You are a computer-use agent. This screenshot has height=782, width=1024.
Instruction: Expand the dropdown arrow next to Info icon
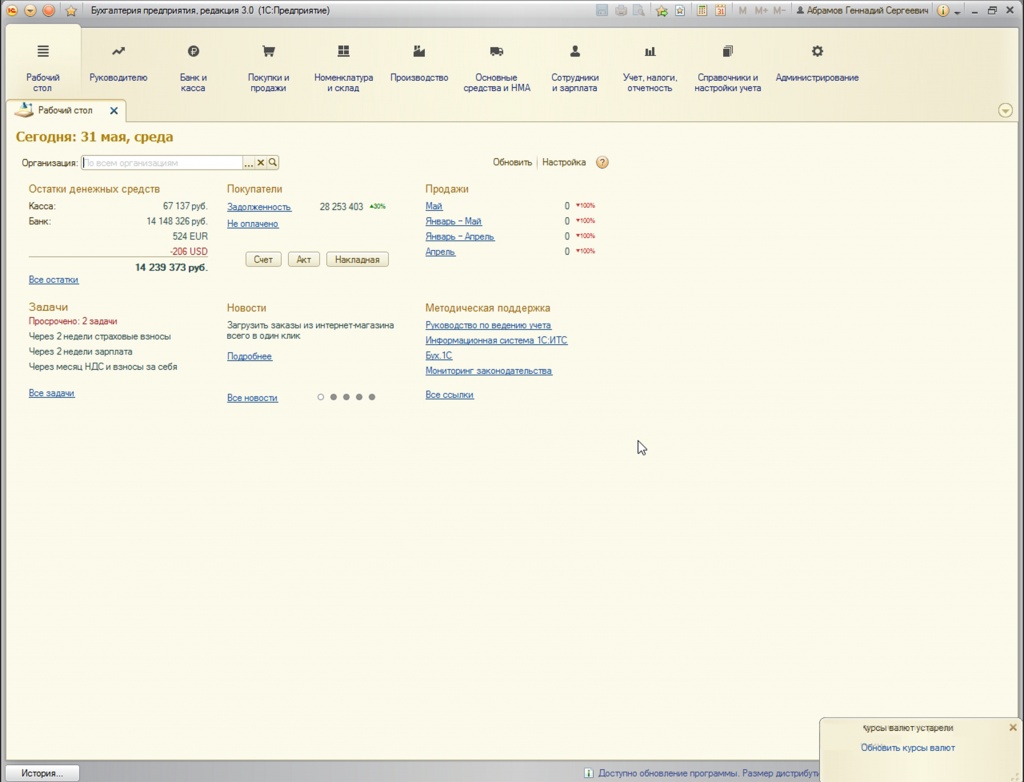point(957,12)
